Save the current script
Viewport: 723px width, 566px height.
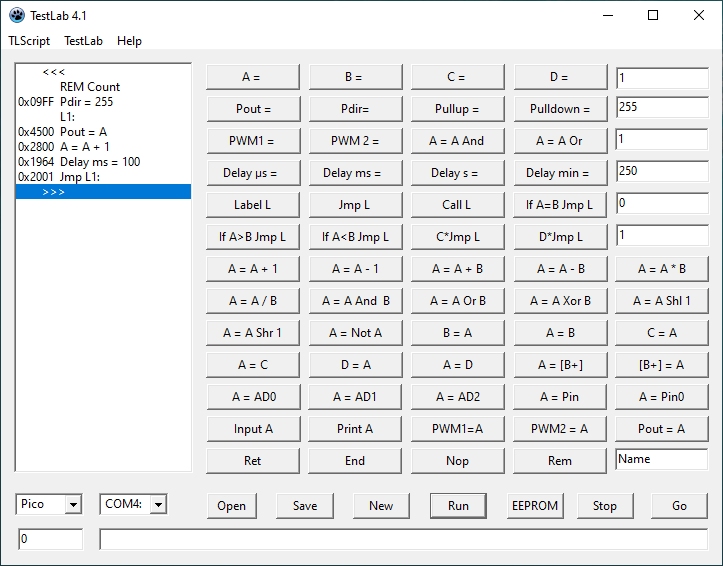coord(305,505)
